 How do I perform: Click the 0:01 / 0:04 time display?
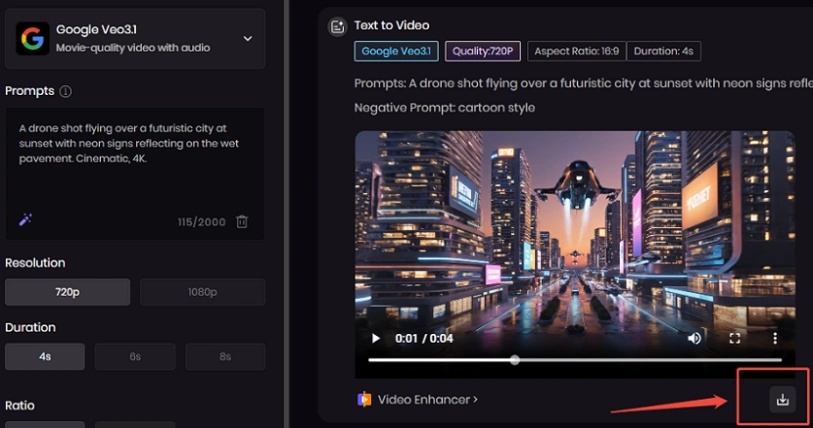[424, 339]
